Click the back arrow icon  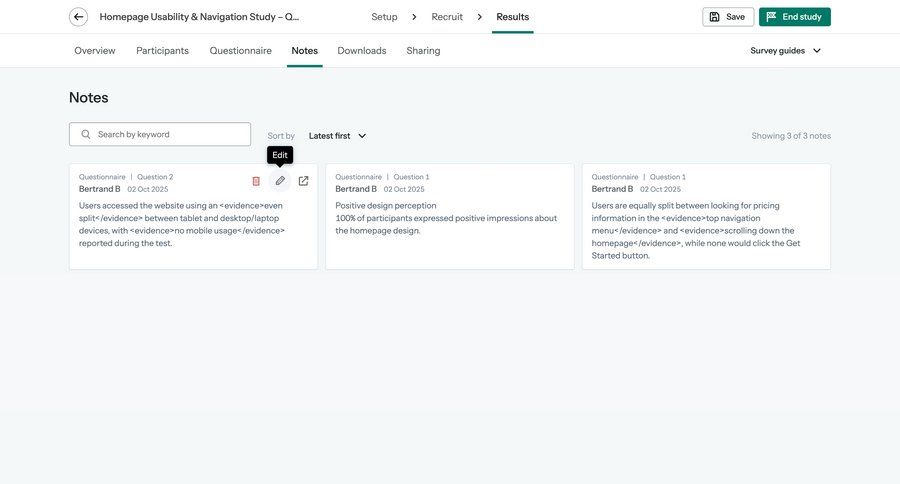point(79,17)
